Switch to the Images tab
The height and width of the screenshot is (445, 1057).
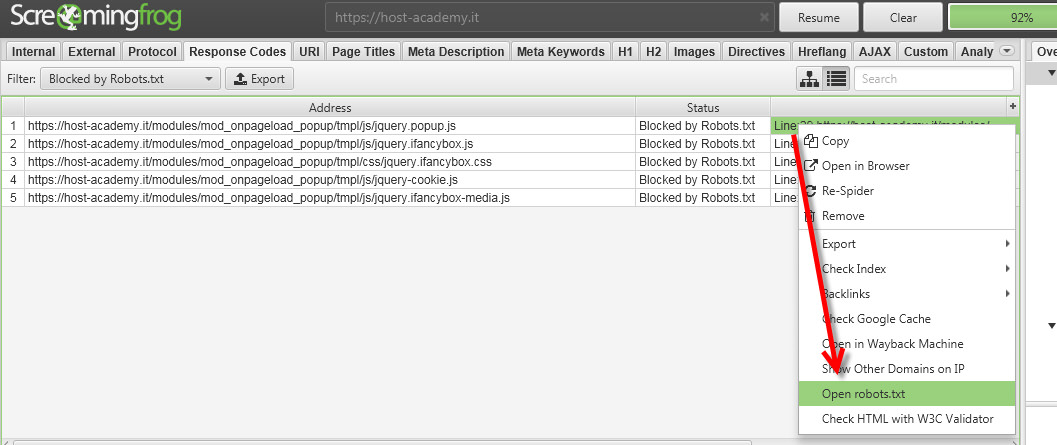pyautogui.click(x=694, y=51)
